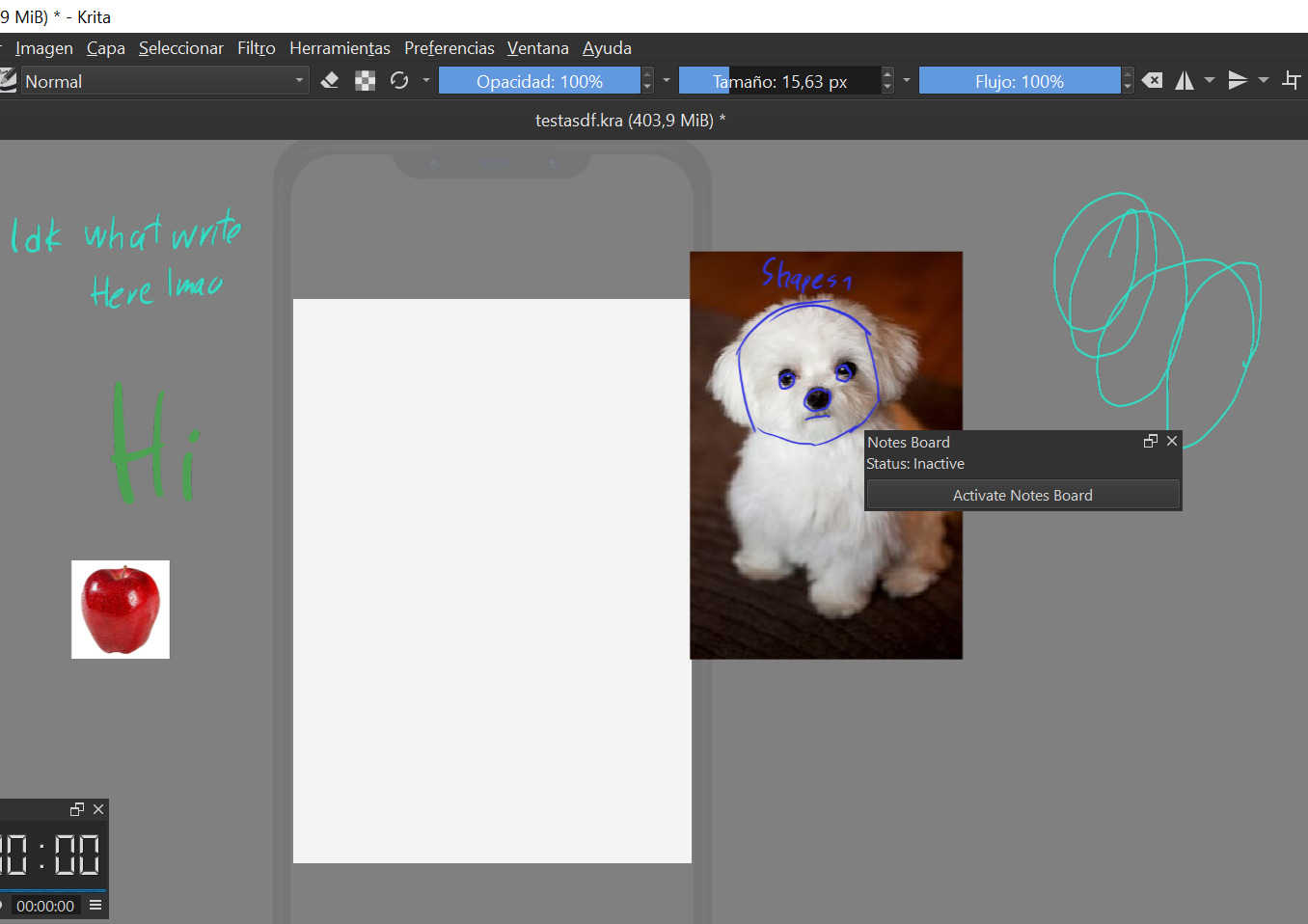Float the Notes Board docker
1308x924 pixels.
(x=1150, y=441)
